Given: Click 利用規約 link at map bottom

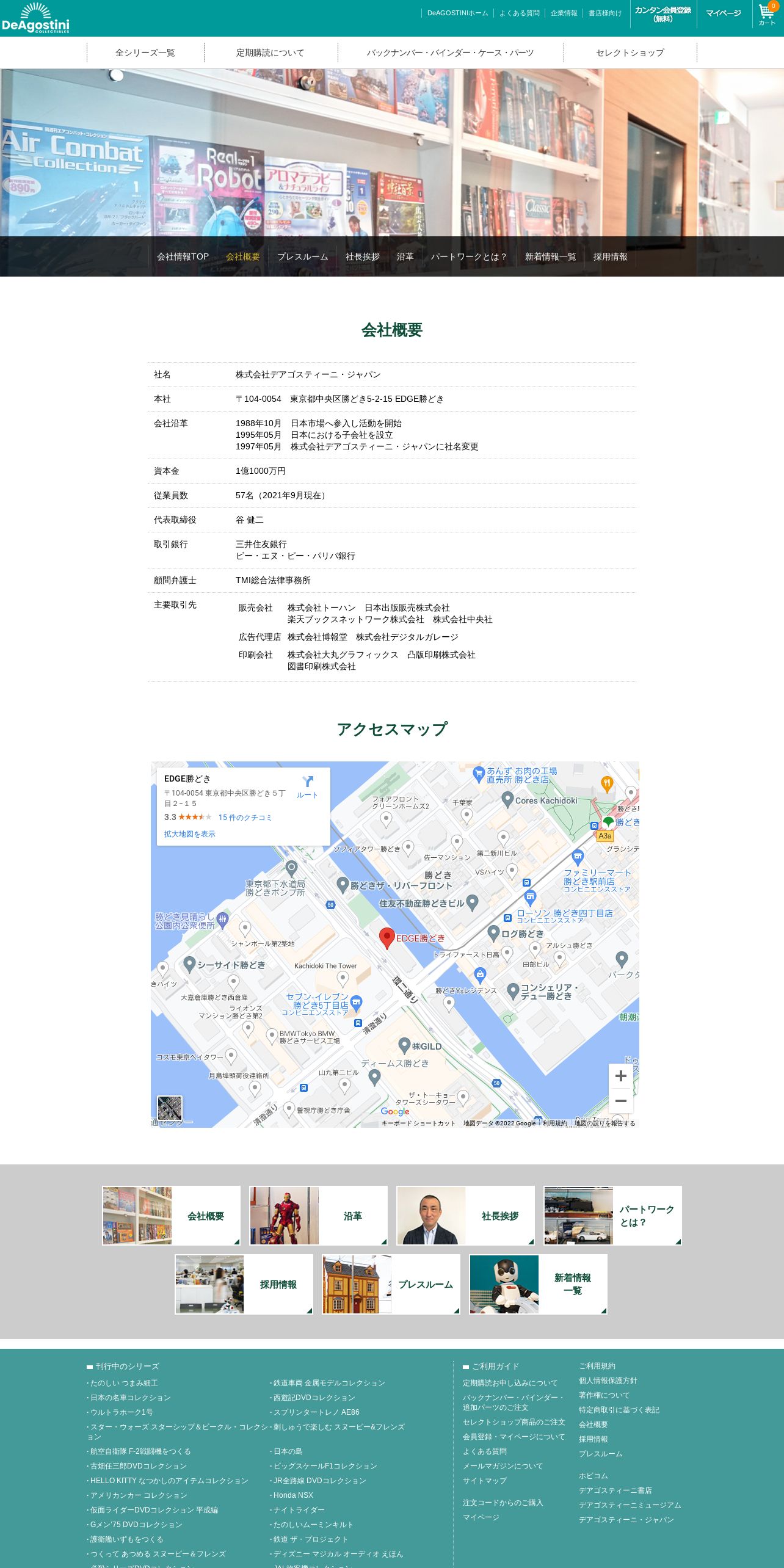Looking at the screenshot, I should click(x=555, y=1123).
